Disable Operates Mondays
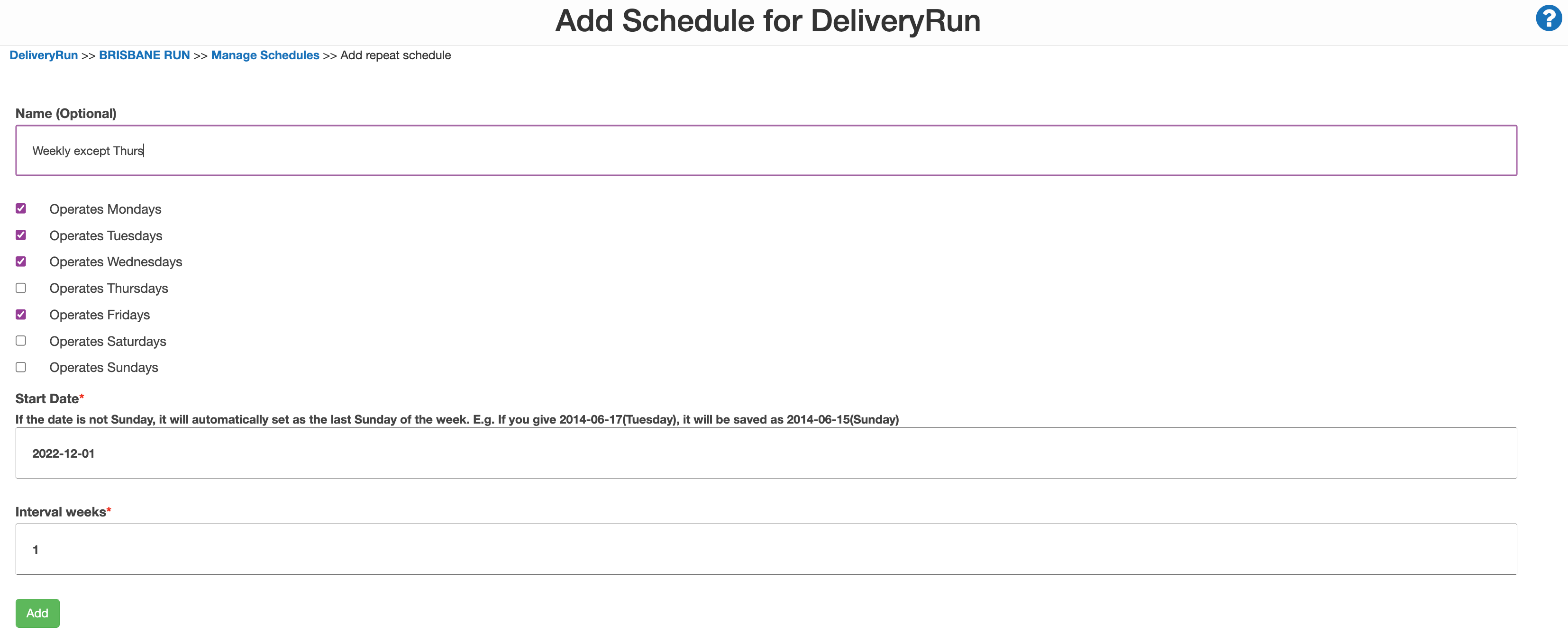The image size is (1568, 633). tap(21, 209)
